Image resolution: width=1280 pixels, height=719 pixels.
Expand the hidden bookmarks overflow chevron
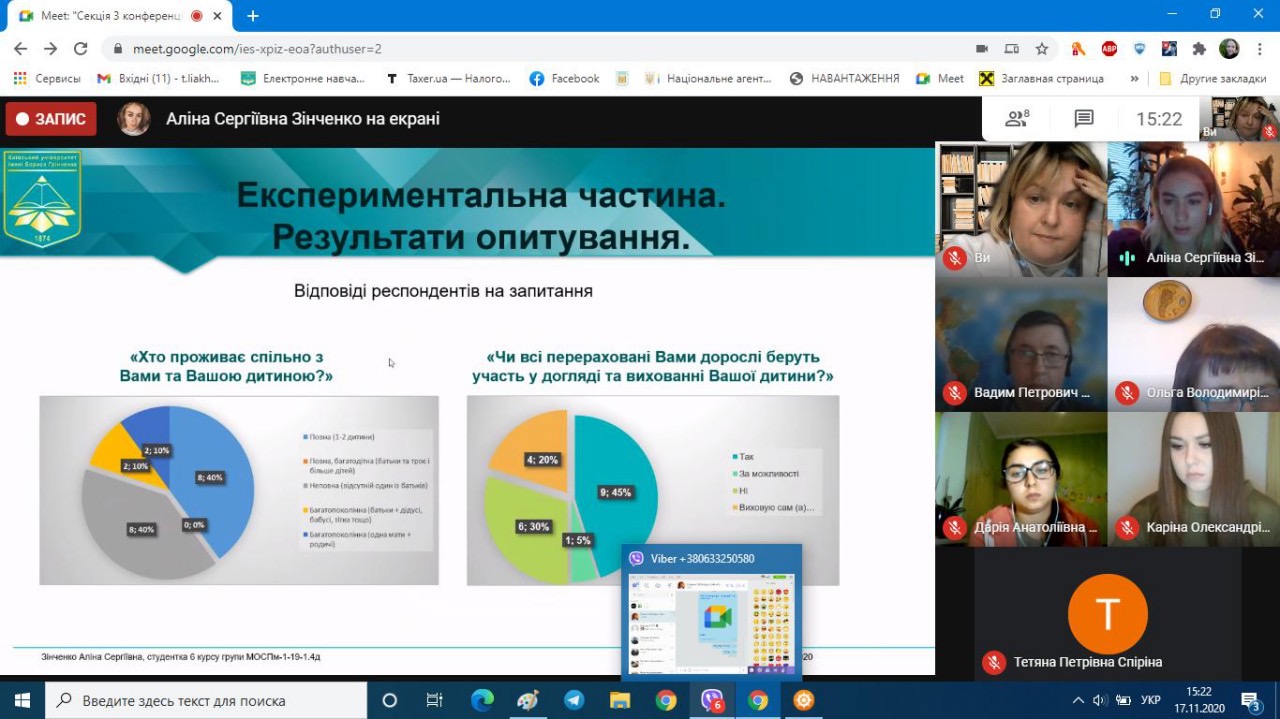[1134, 78]
